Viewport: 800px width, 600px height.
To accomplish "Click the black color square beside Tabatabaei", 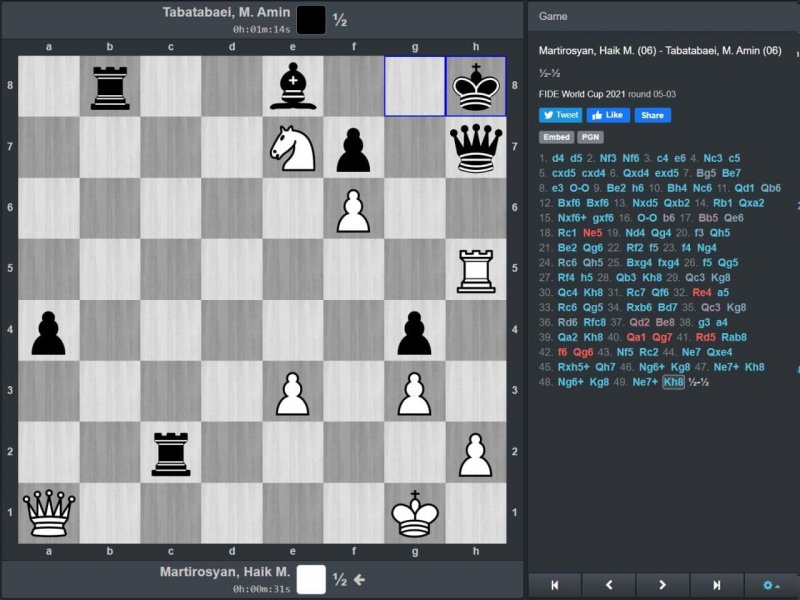I will click(x=311, y=19).
